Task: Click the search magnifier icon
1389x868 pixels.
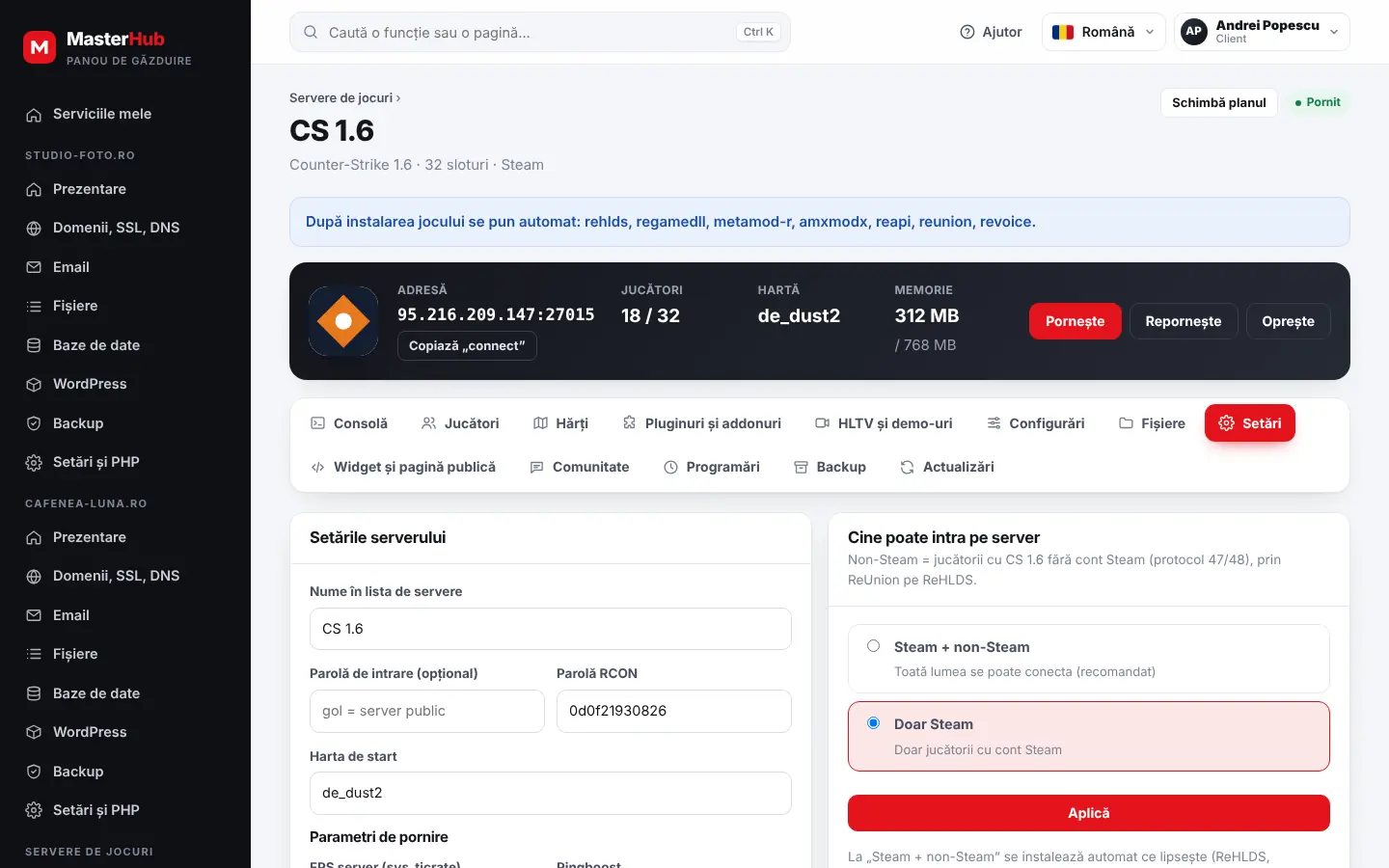Action: 311,32
